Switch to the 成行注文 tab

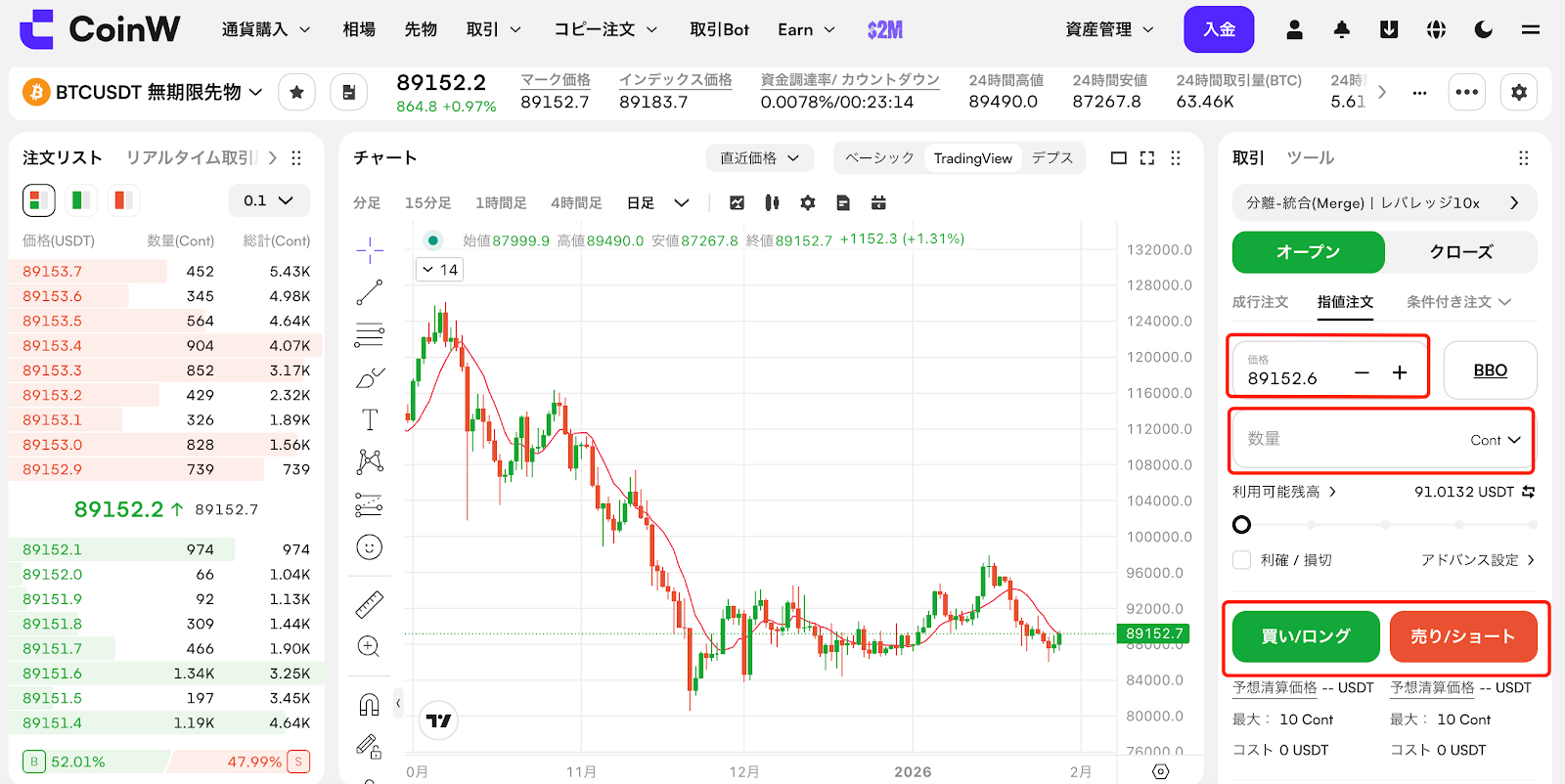pyautogui.click(x=1260, y=302)
